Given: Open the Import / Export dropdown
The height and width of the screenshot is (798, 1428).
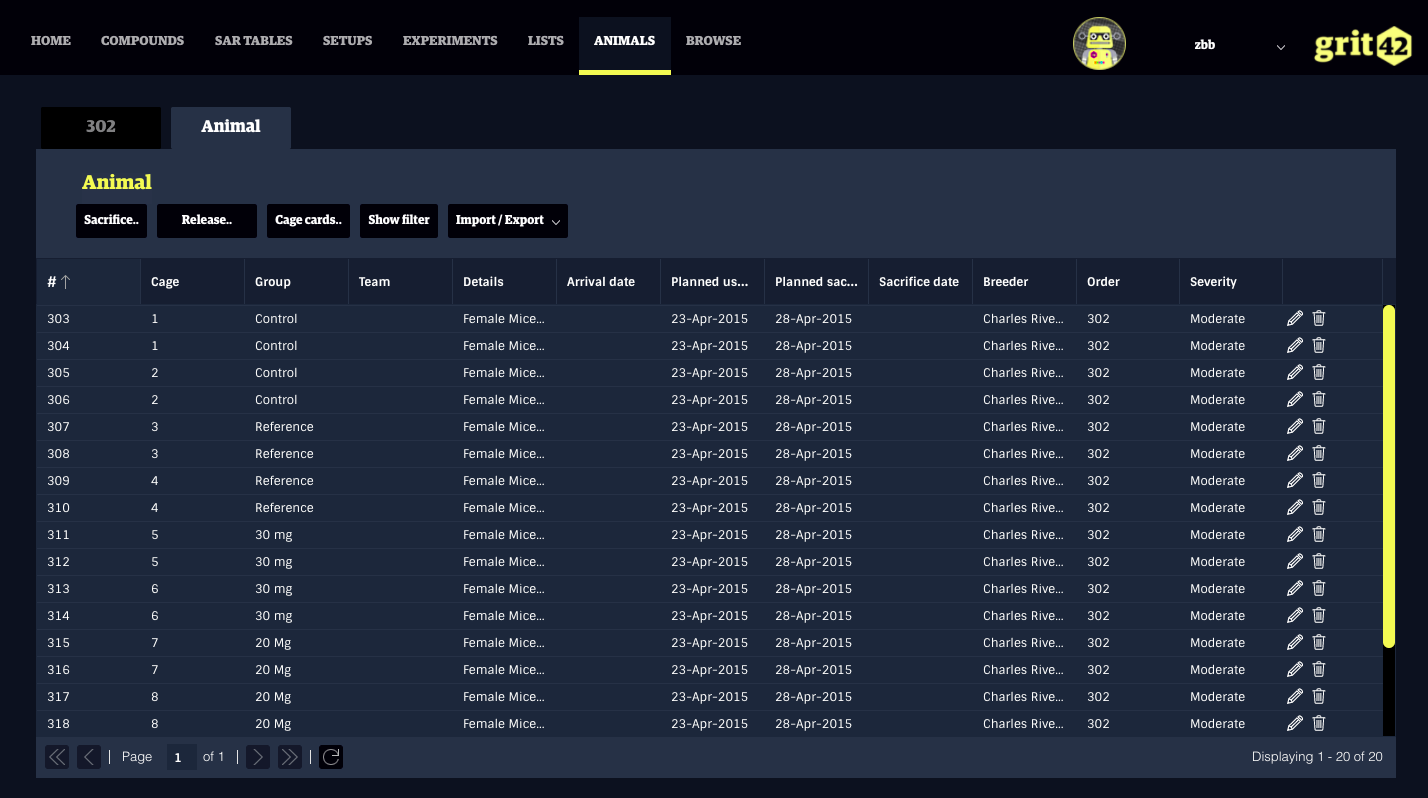Looking at the screenshot, I should 507,220.
